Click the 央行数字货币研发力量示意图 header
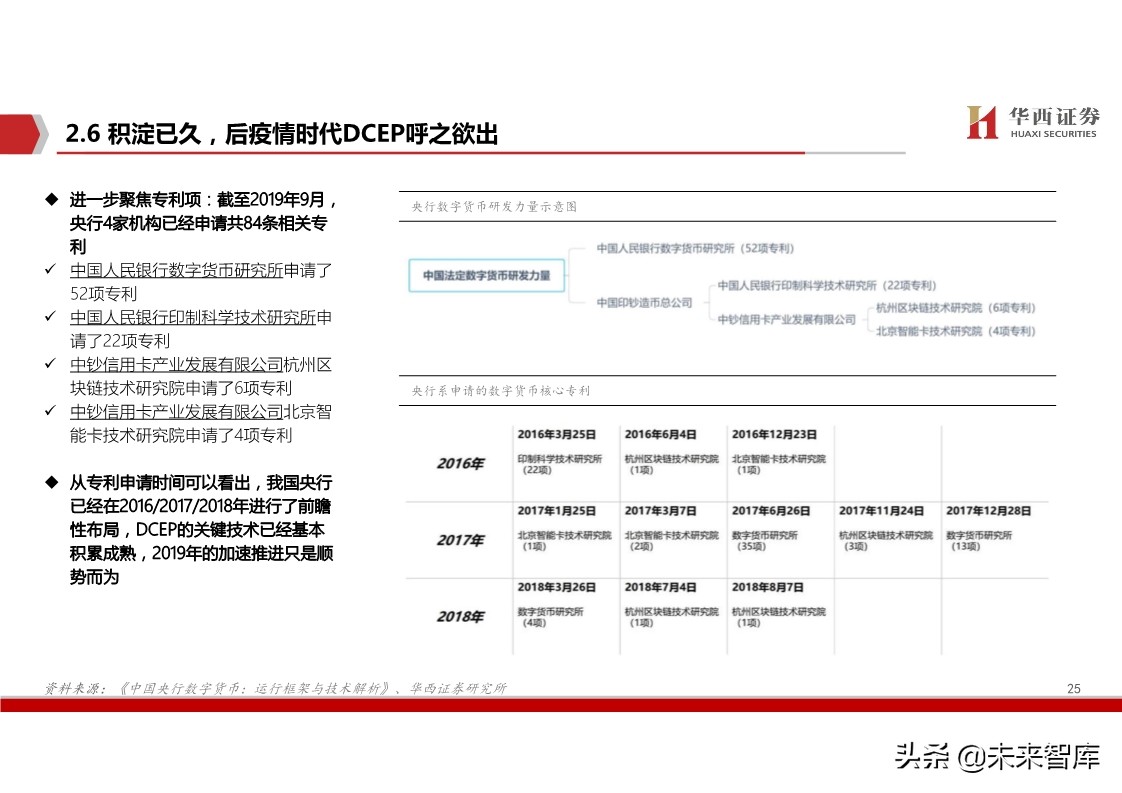This screenshot has height=793, width=1122. (x=492, y=208)
